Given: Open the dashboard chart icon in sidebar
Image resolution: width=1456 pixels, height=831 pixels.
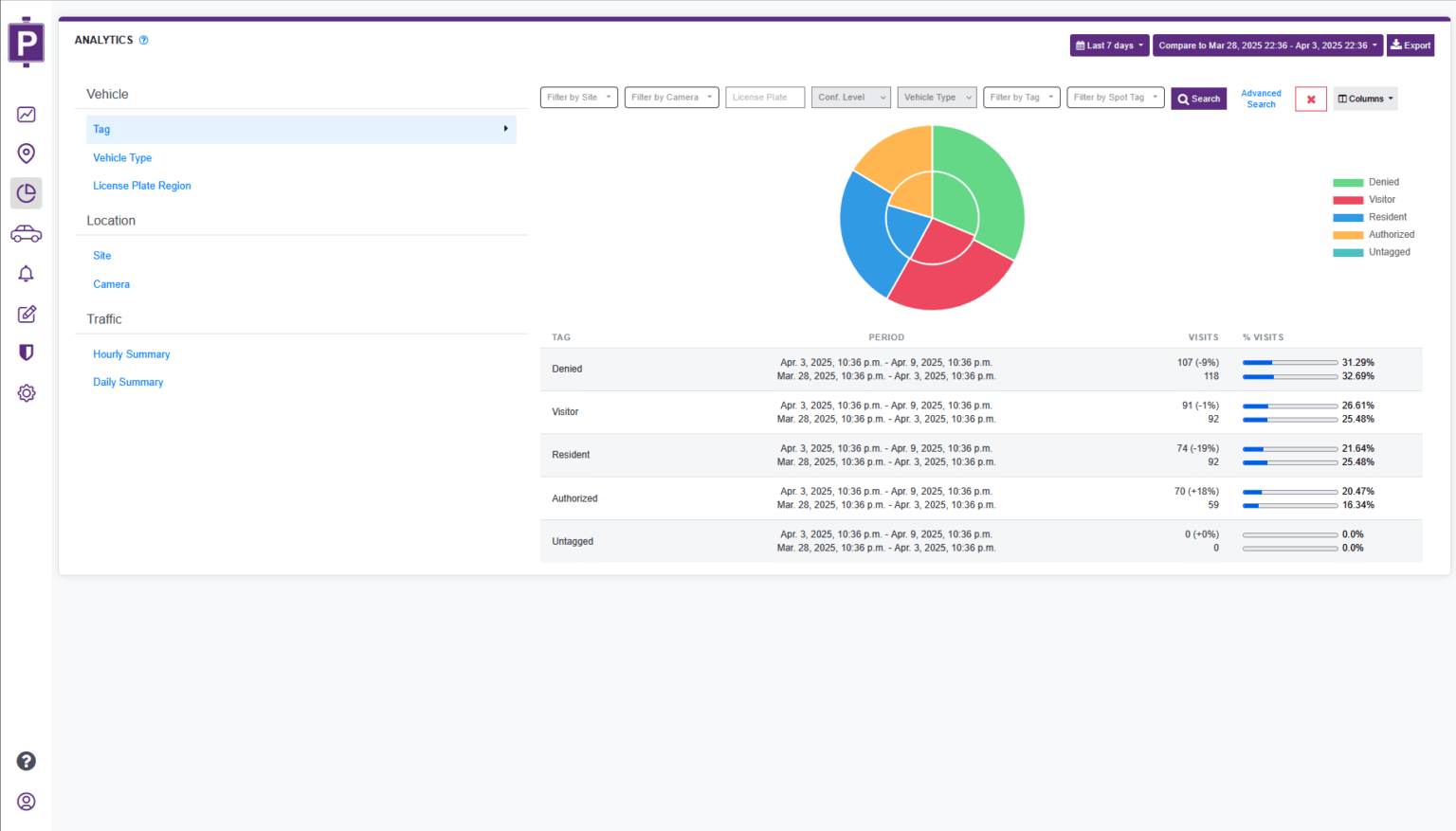Looking at the screenshot, I should click(27, 115).
